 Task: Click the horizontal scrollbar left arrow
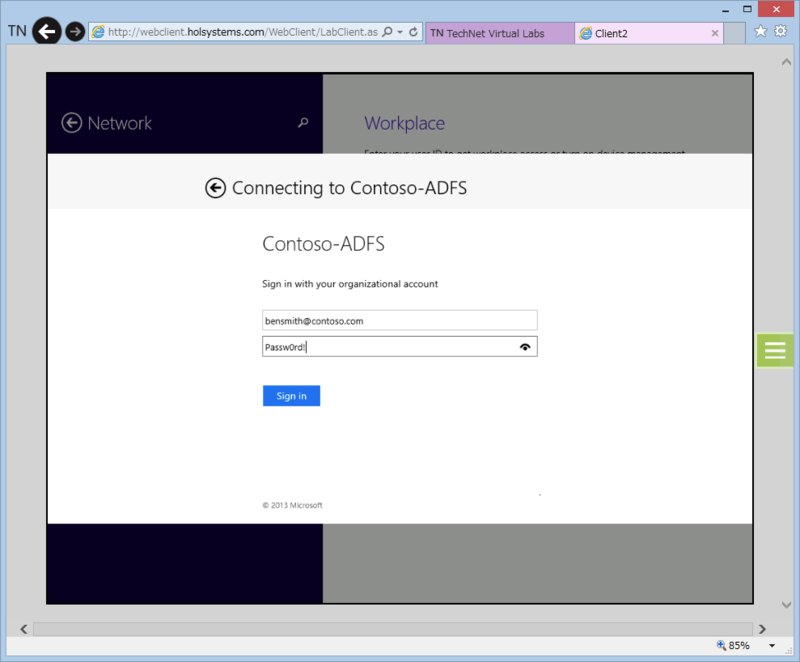coord(23,629)
